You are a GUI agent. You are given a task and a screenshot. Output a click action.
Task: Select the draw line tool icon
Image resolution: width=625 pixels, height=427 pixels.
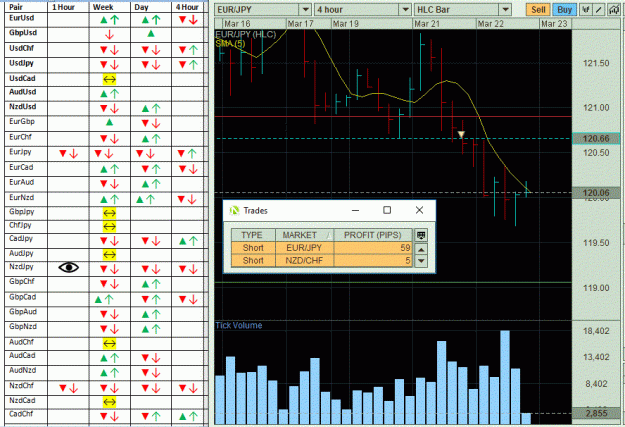(x=599, y=10)
